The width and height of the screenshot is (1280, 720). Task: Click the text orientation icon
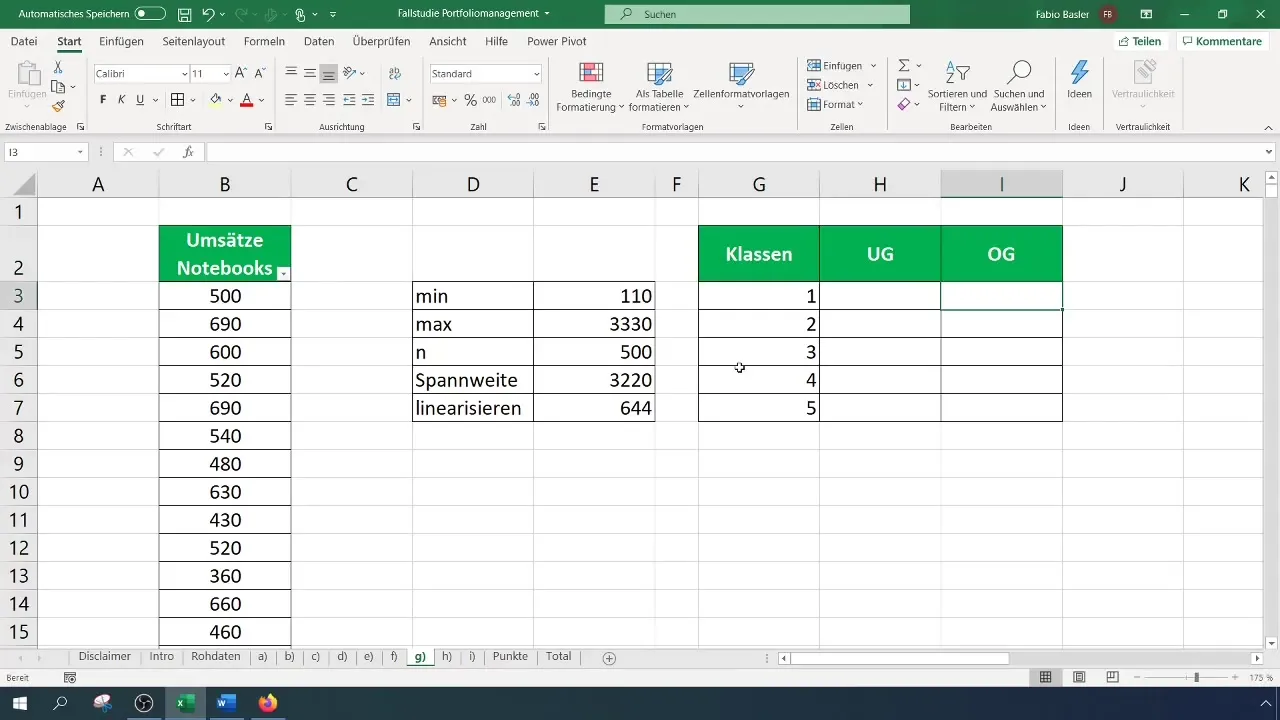pos(350,73)
